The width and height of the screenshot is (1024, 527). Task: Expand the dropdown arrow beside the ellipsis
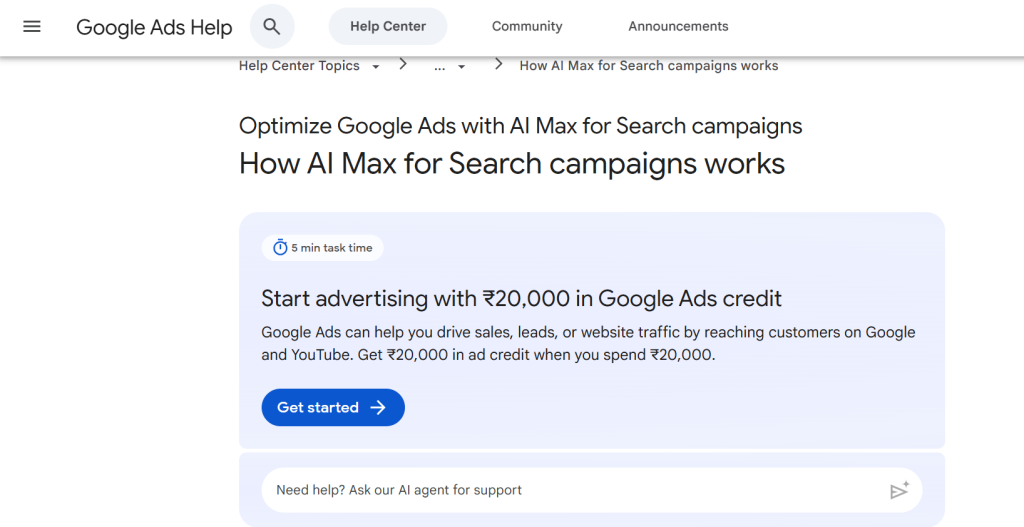click(462, 67)
